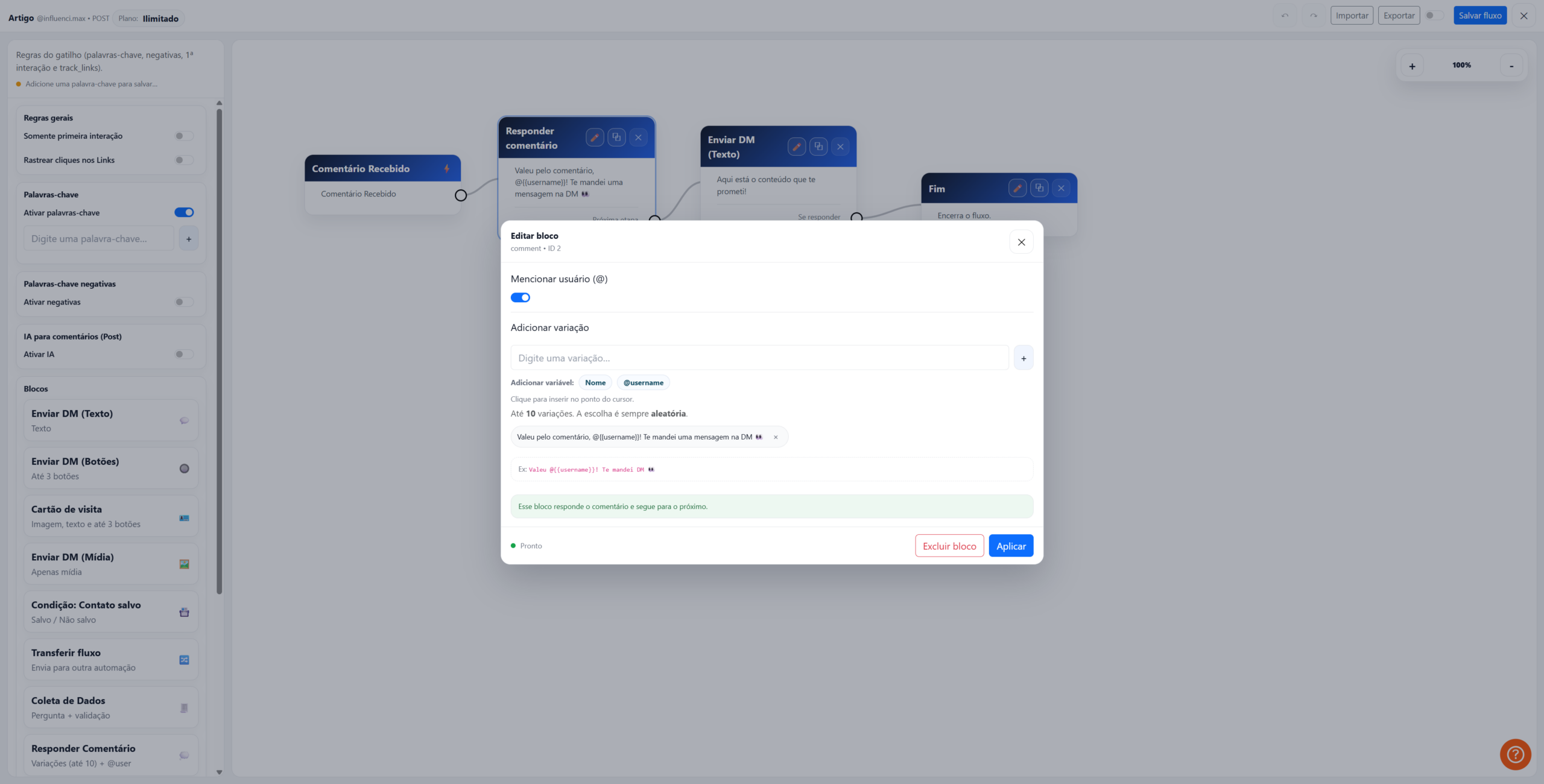This screenshot has width=1544, height=784.
Task: Click the undo arrow in top toolbar
Action: coord(1285,16)
